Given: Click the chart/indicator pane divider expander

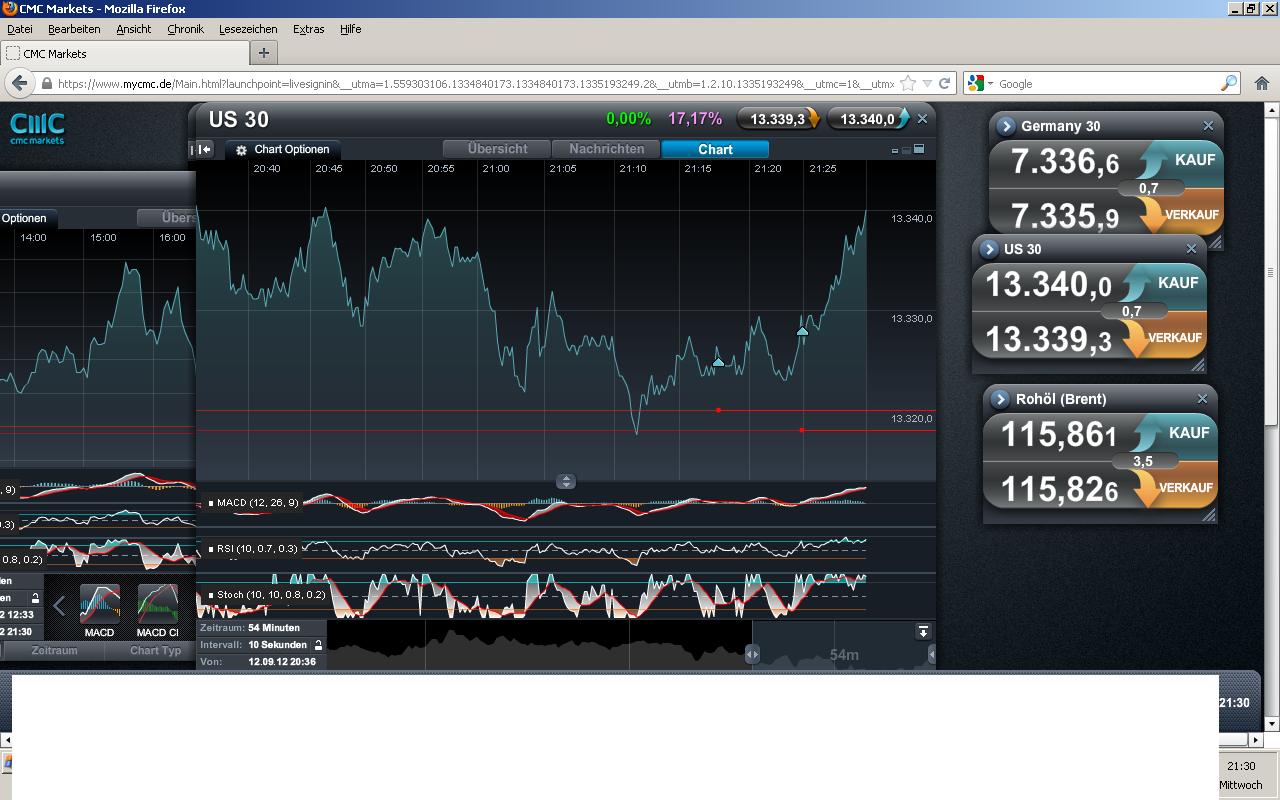Looking at the screenshot, I should 566,481.
